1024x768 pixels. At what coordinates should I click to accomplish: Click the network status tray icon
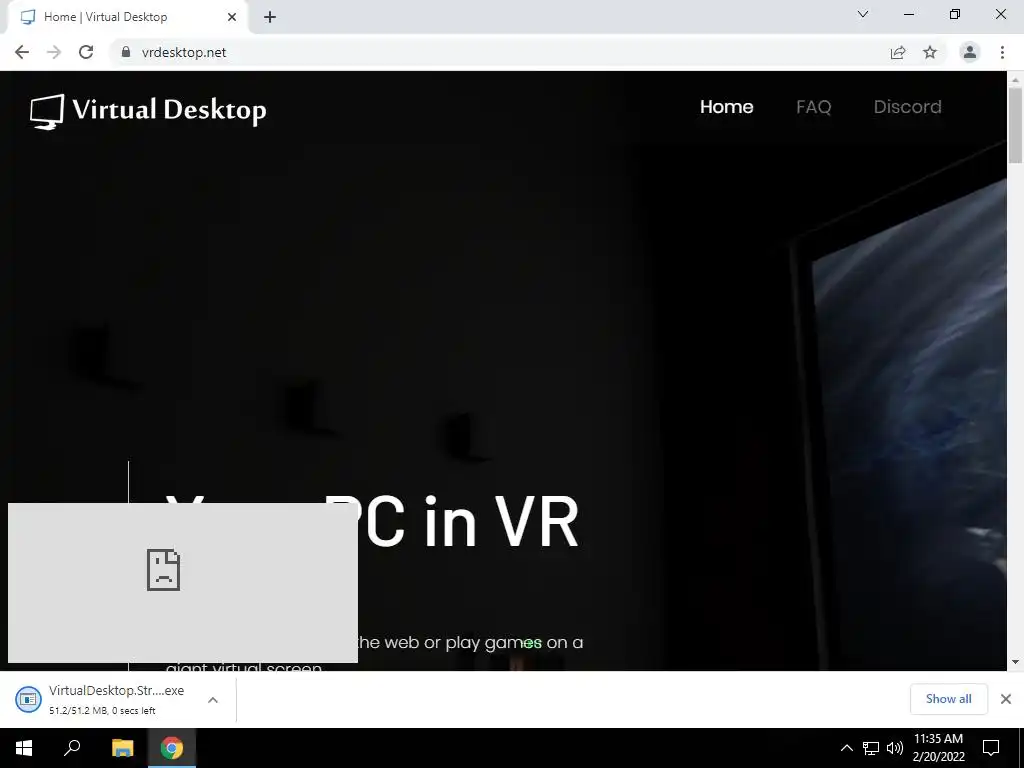(x=871, y=748)
